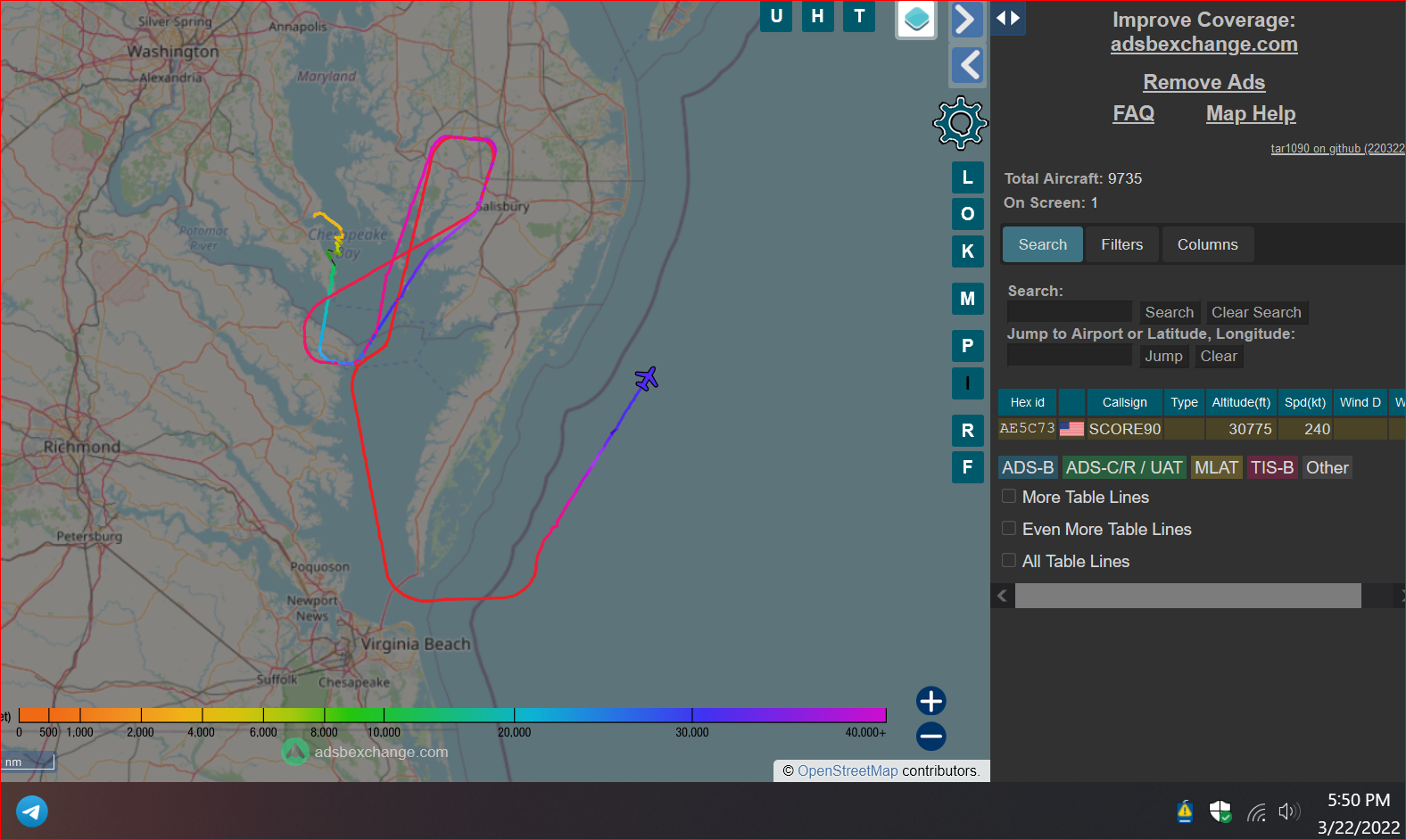Toggle the ADS-C/R / UAT source filter
The image size is (1406, 840).
1124,467
